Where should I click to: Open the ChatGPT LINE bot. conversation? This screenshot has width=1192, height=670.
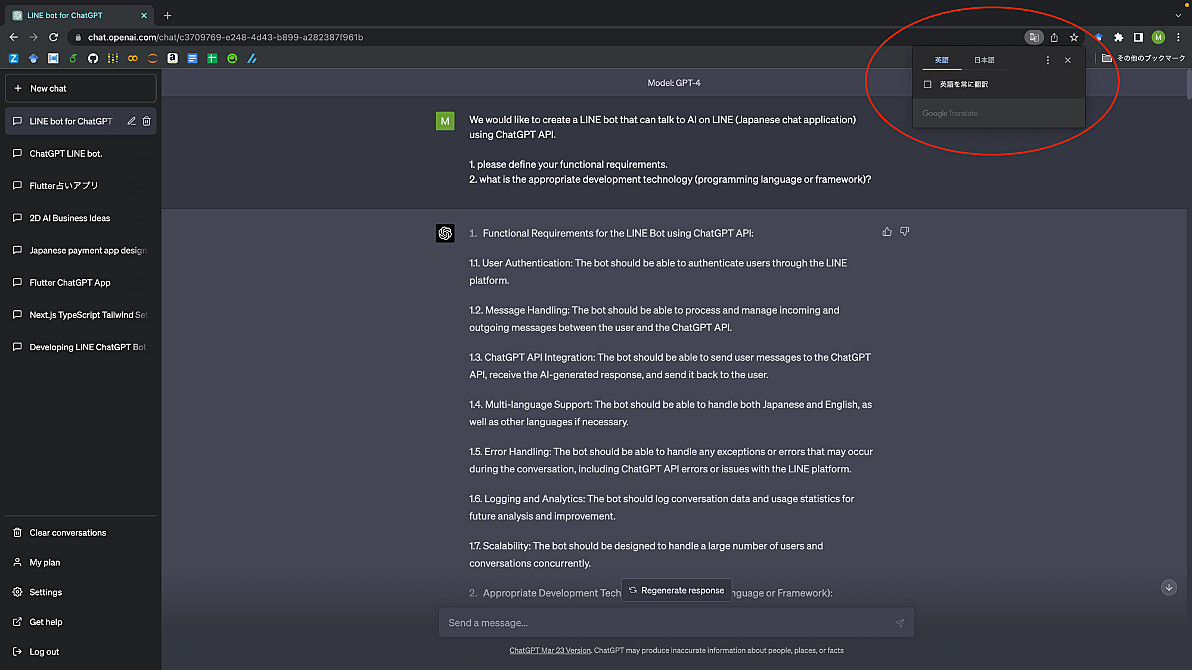point(81,154)
